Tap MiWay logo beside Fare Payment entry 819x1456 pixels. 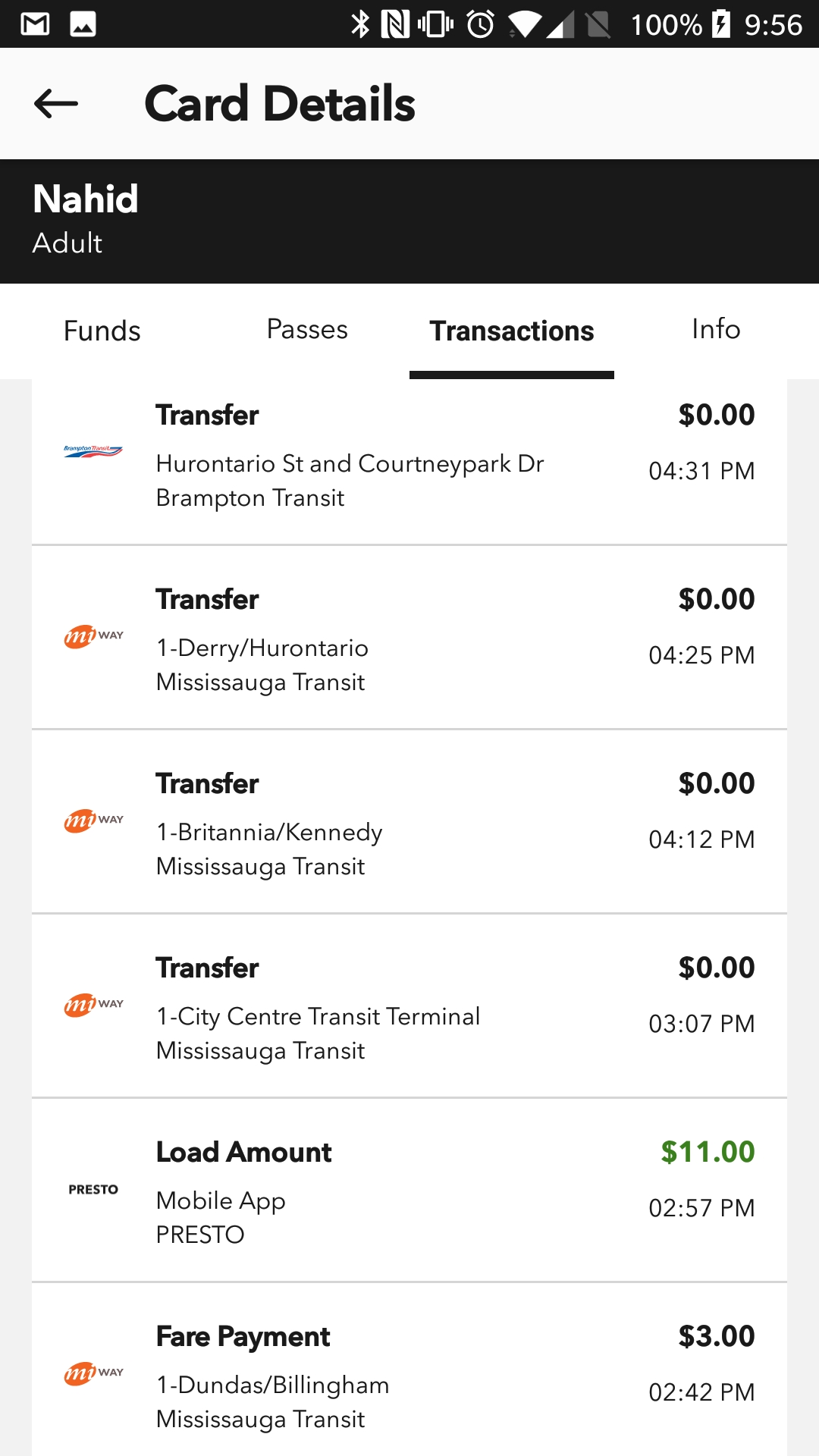93,1373
